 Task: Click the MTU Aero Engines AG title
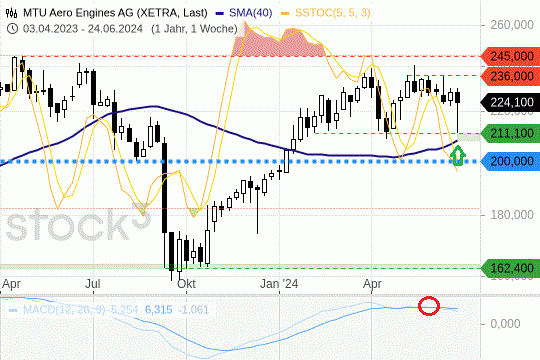(x=115, y=13)
